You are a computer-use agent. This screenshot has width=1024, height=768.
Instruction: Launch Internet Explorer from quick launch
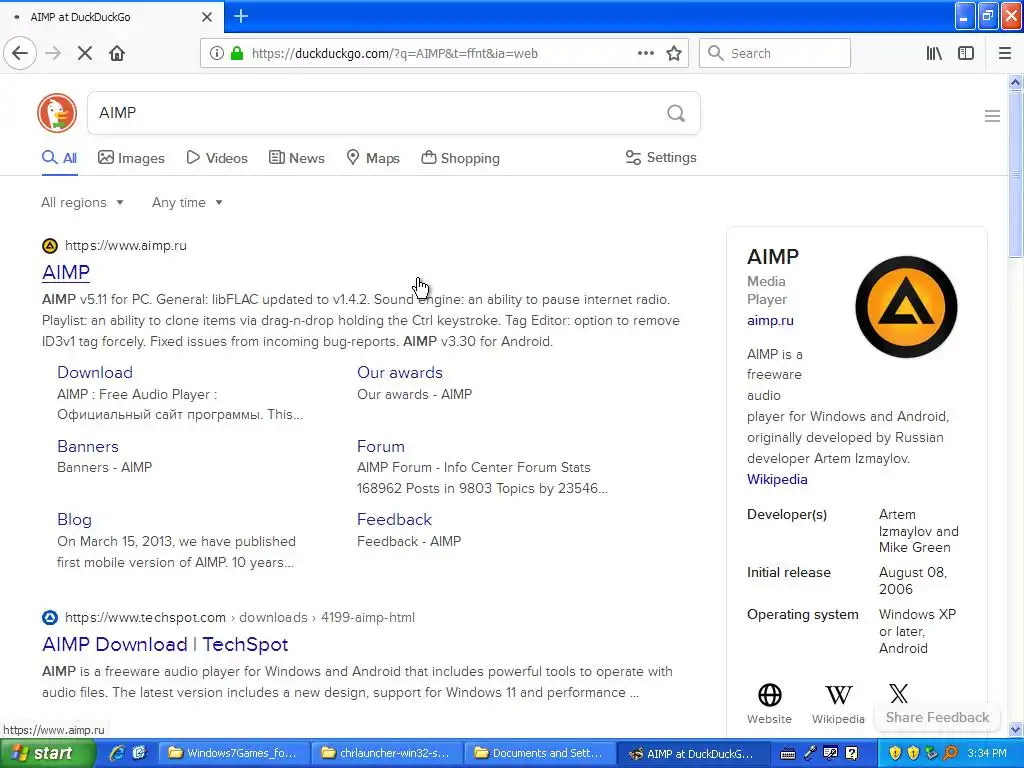[117, 753]
